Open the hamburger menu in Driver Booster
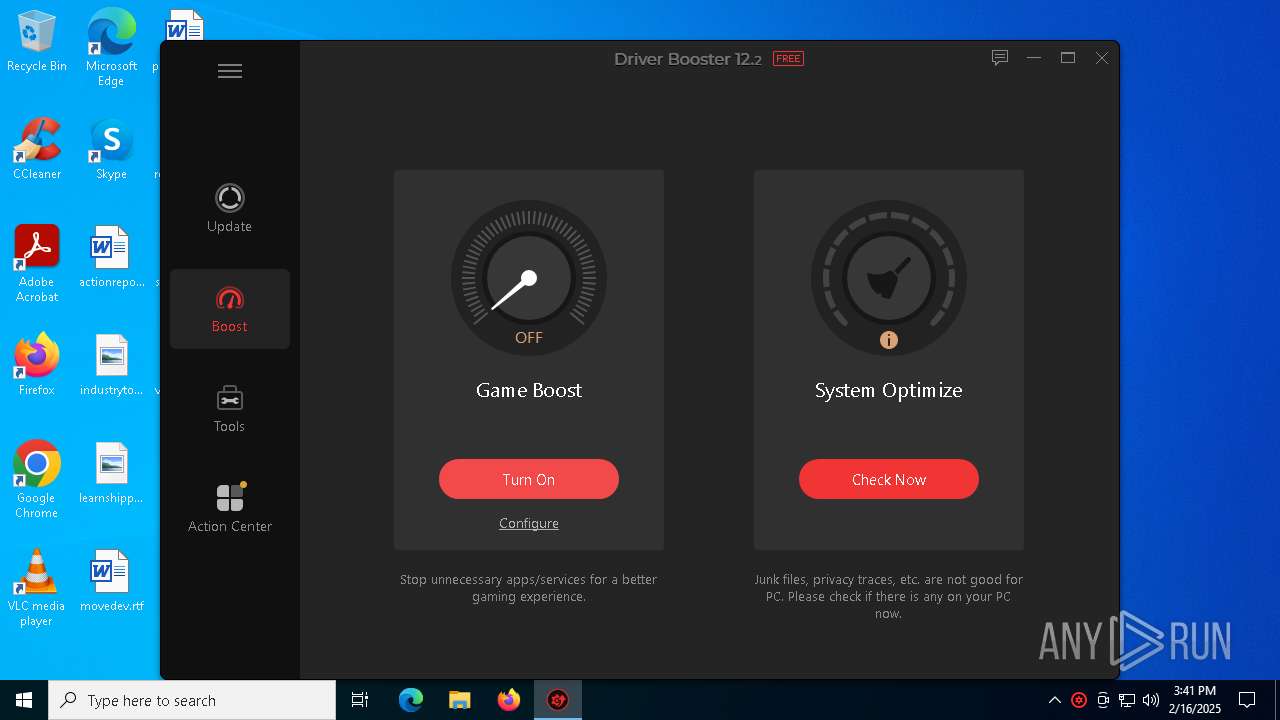 click(230, 71)
